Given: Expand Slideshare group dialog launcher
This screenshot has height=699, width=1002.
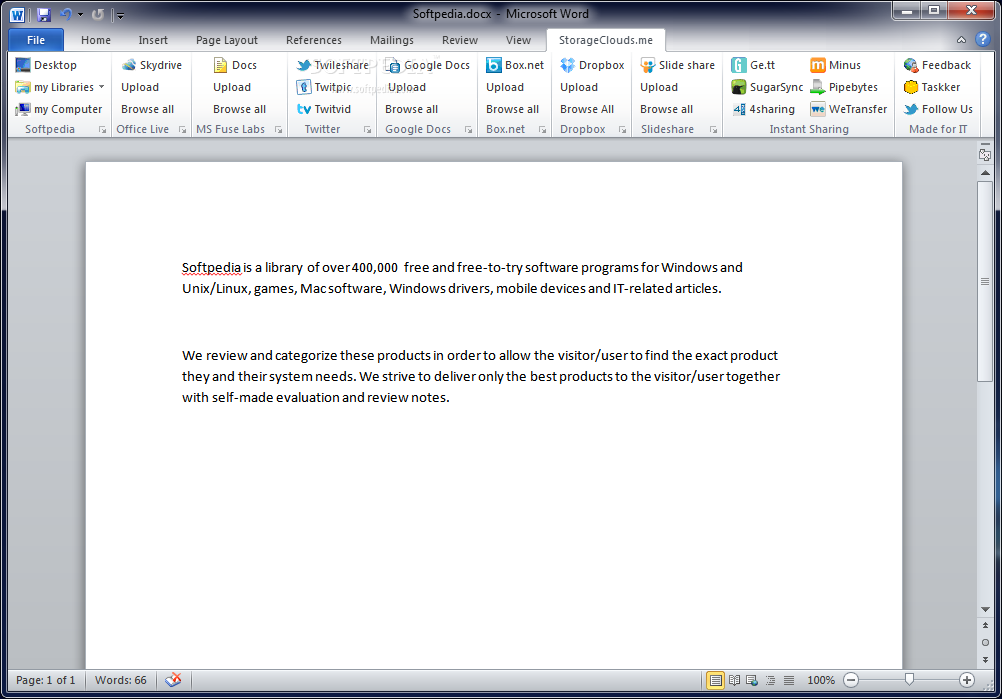Looking at the screenshot, I should (714, 130).
